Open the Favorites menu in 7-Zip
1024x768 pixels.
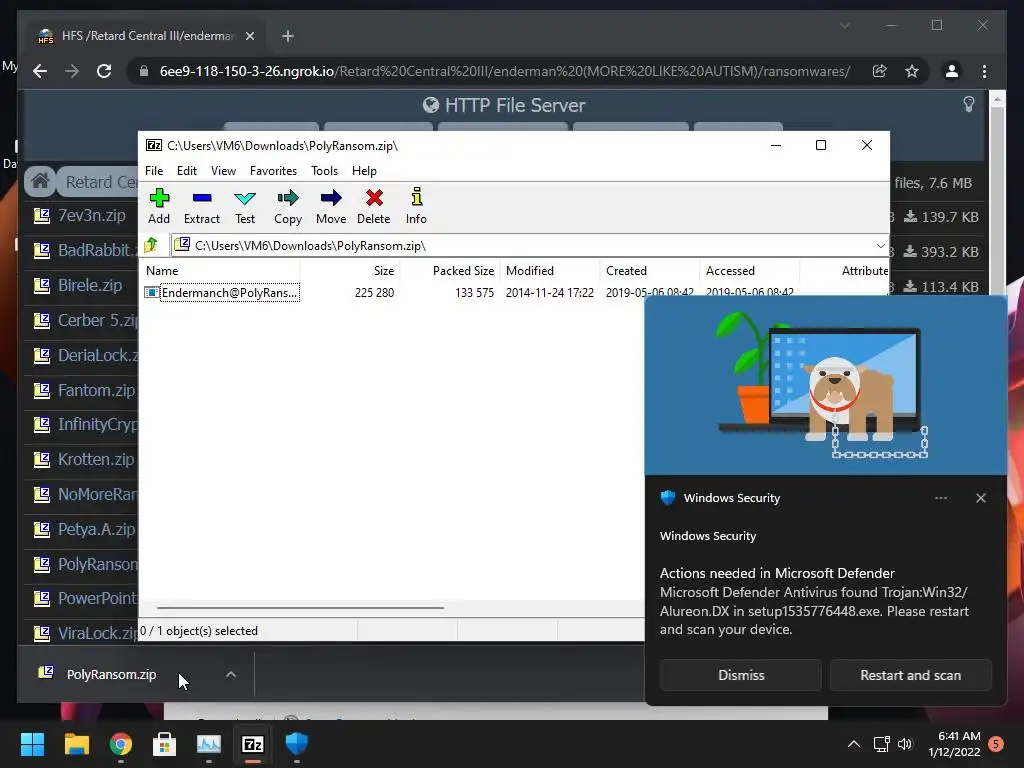pos(273,170)
